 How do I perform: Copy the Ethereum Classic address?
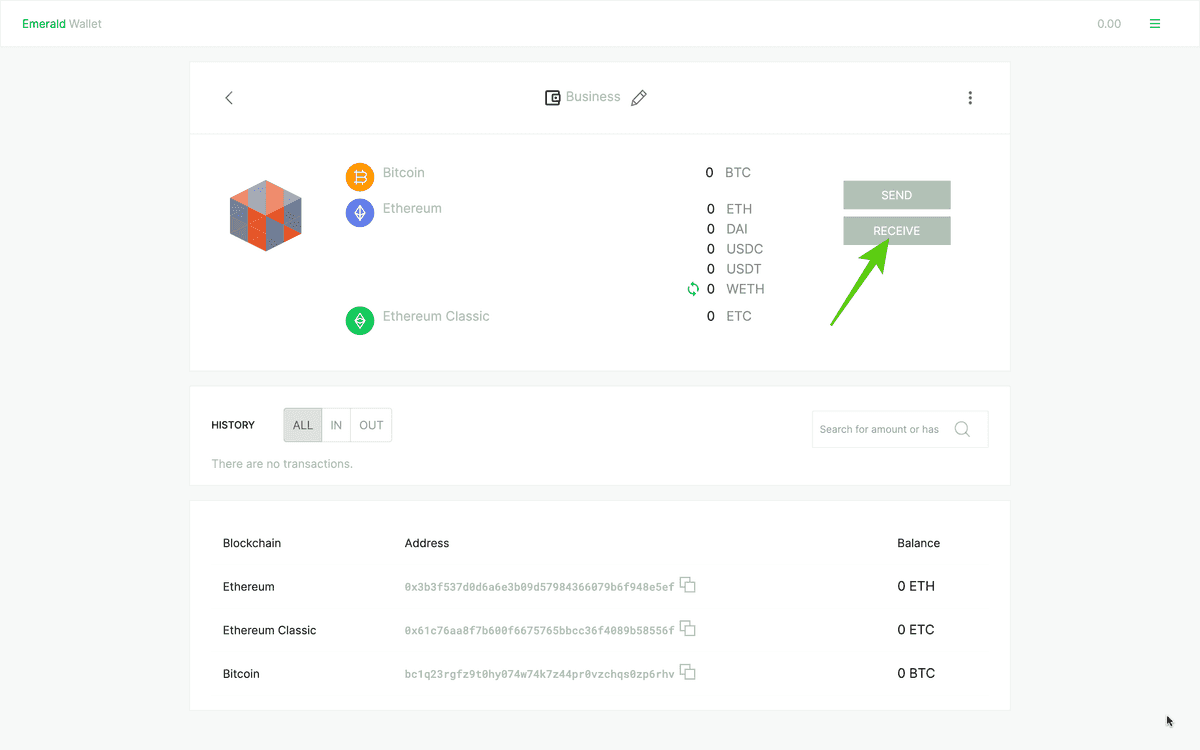click(688, 629)
